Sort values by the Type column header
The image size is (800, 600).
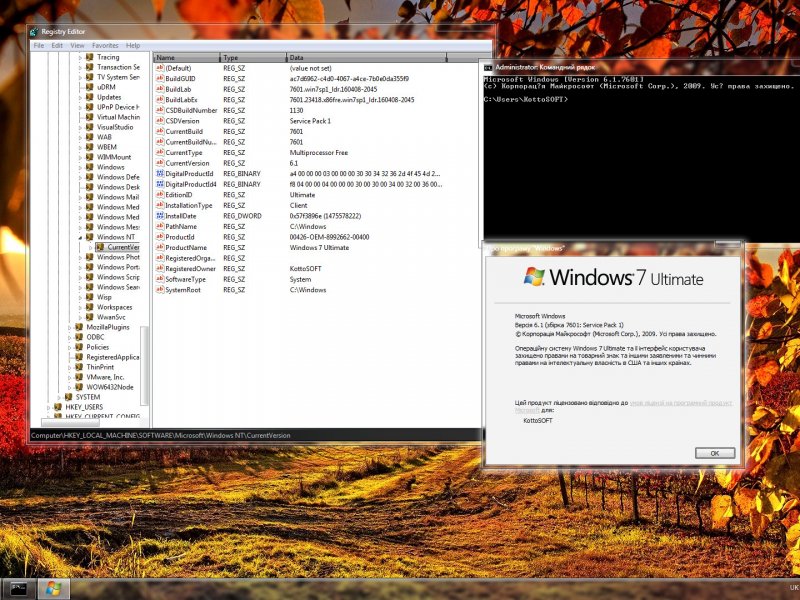[x=253, y=58]
